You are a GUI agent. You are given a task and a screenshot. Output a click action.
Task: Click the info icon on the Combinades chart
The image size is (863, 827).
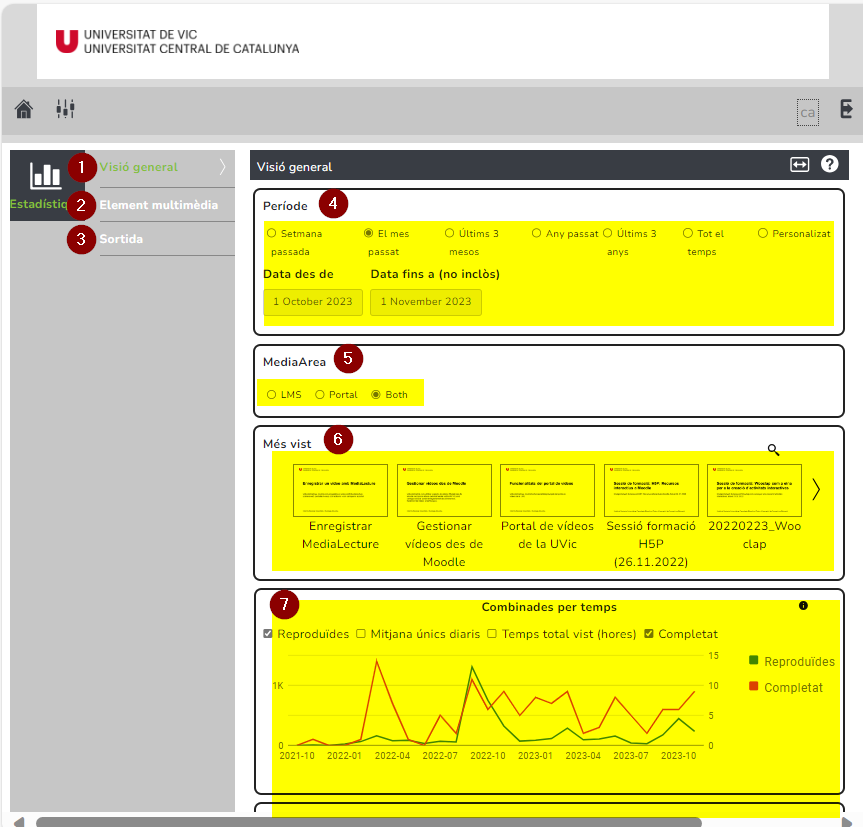pyautogui.click(x=804, y=606)
